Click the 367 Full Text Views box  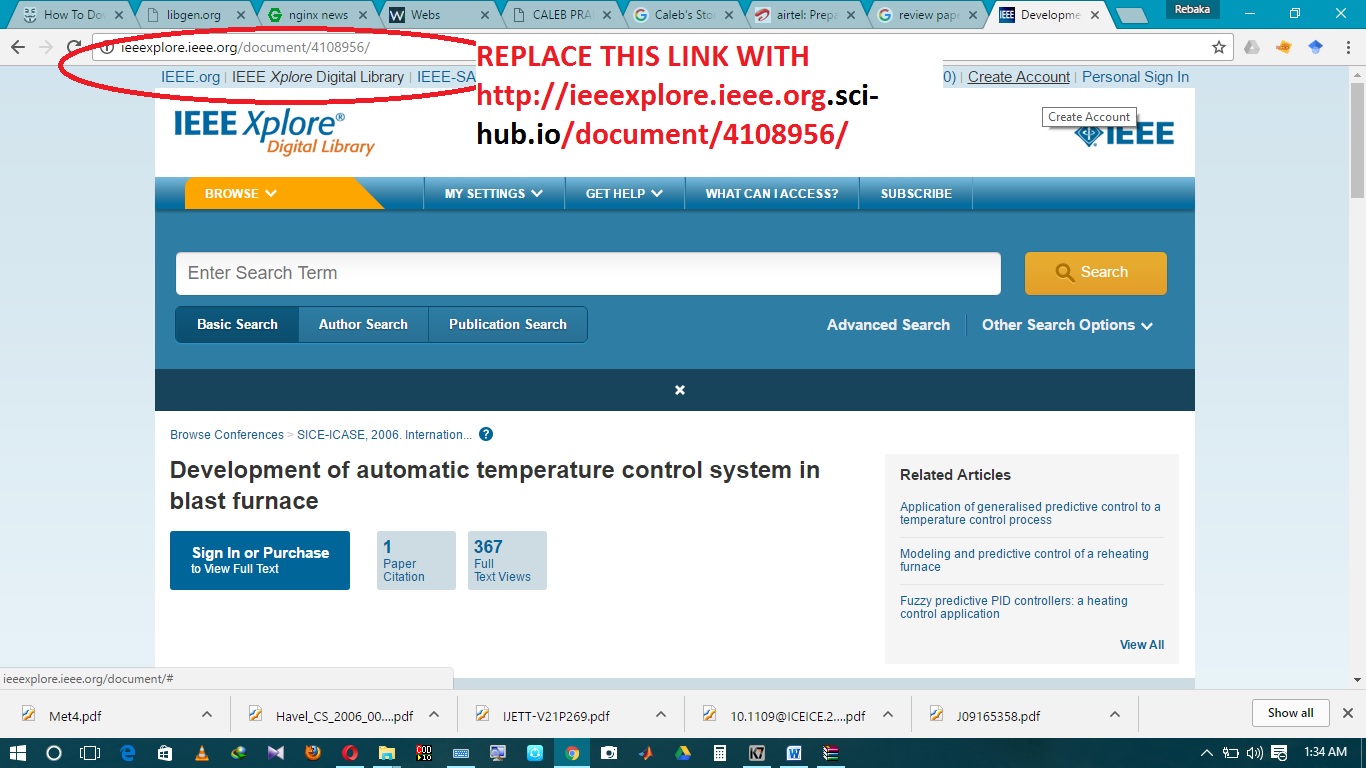[507, 560]
